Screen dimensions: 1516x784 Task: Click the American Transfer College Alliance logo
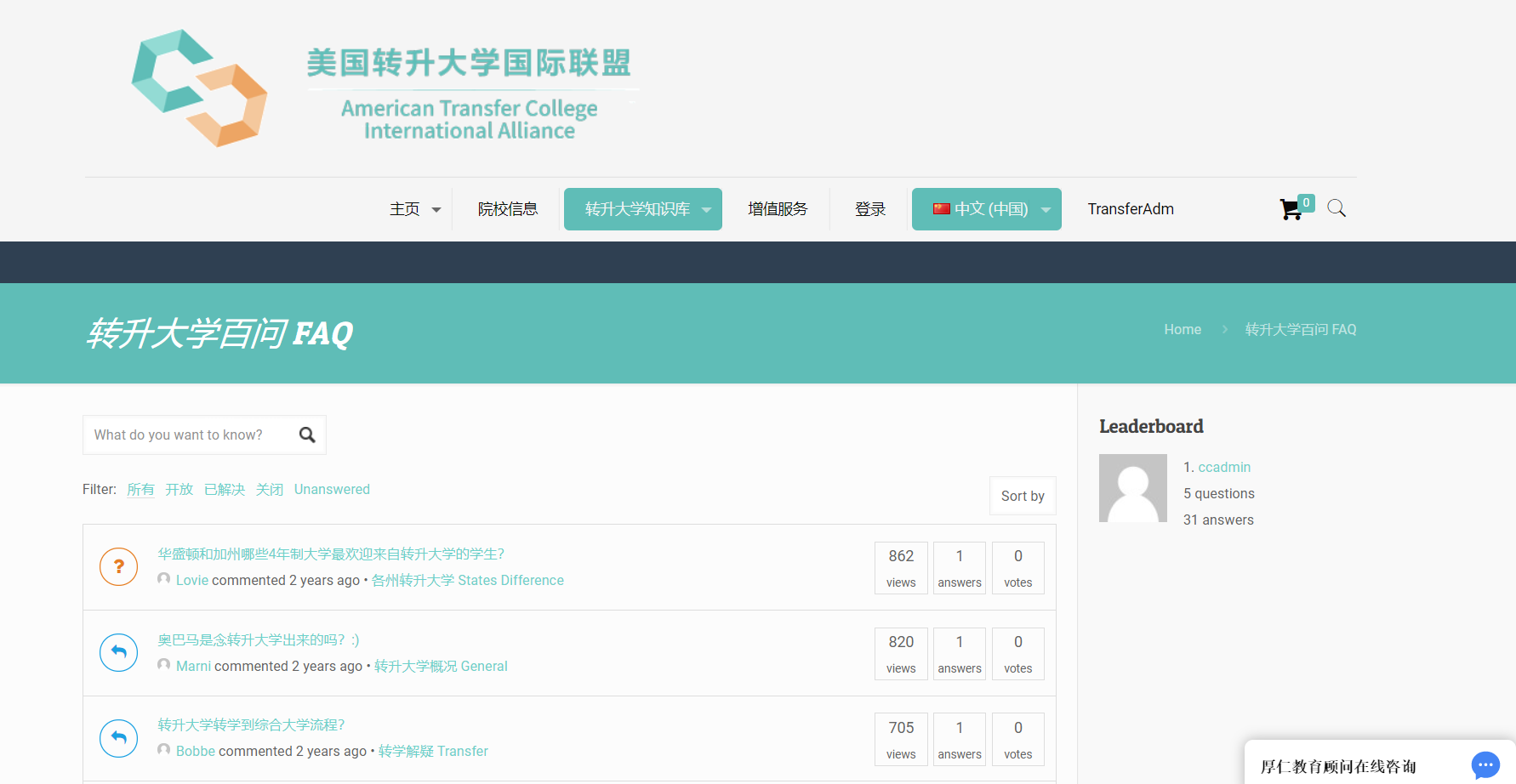click(x=385, y=88)
